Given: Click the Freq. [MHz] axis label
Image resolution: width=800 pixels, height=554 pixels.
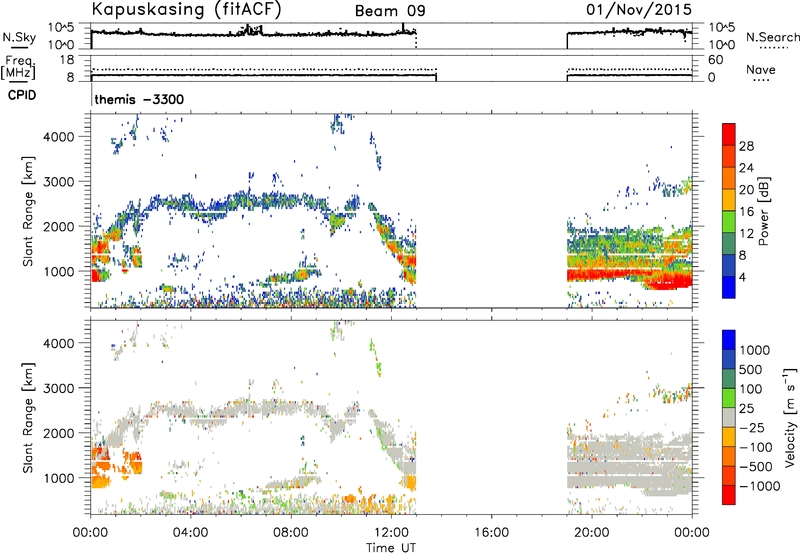Looking at the screenshot, I should tap(18, 68).
